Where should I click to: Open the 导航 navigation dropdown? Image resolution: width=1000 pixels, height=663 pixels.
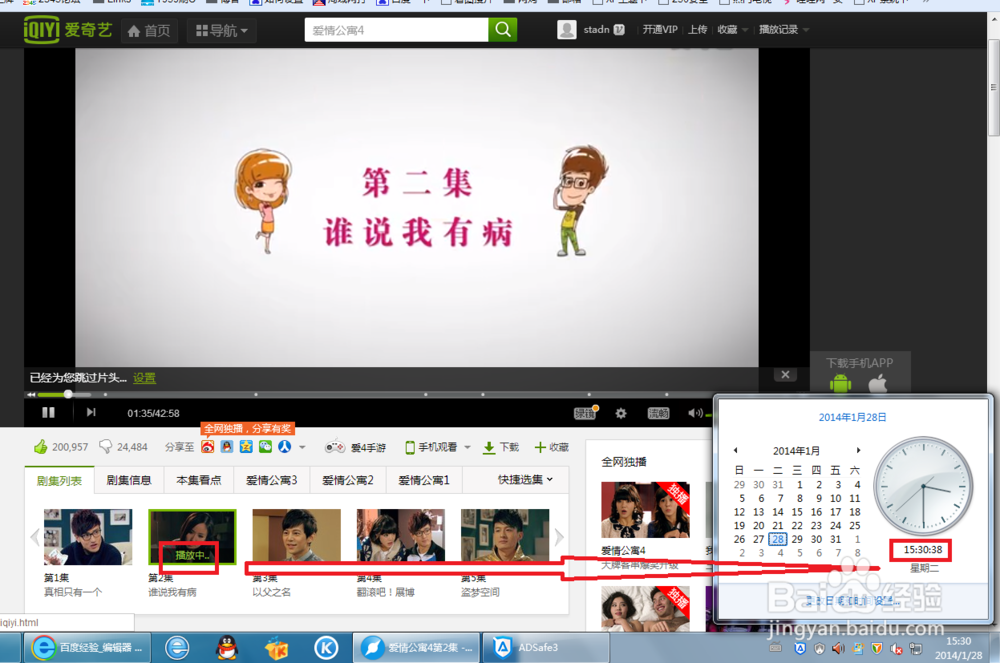coord(221,31)
